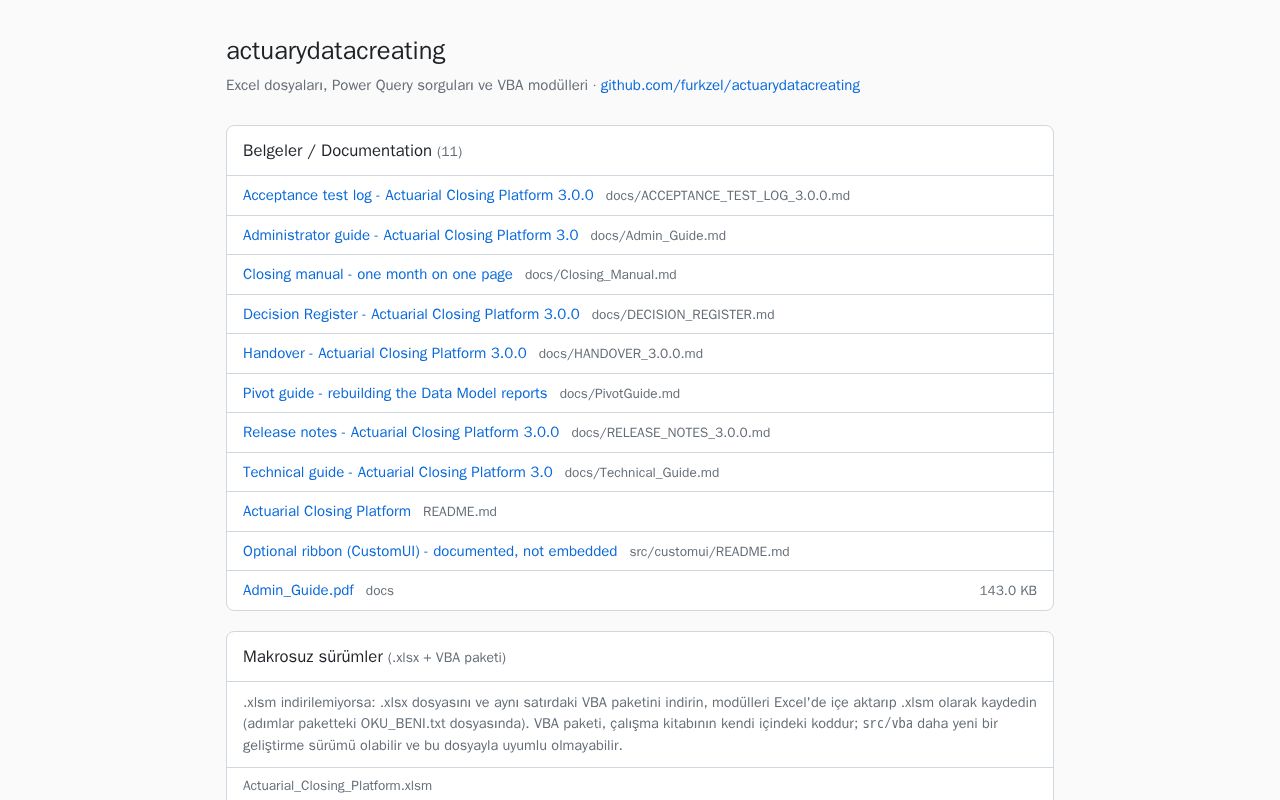Click the docs/RELEASE_NOTES_3.0.0.md path text
This screenshot has width=1280, height=800.
[671, 433]
